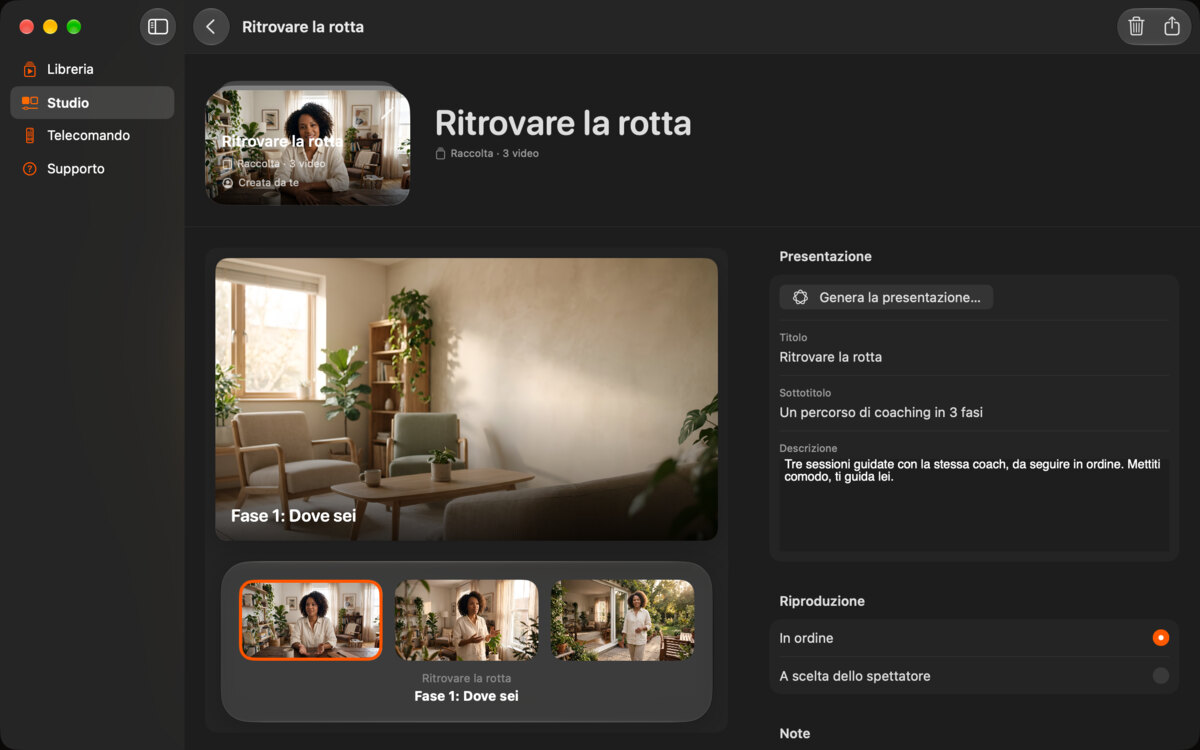Click the 'Presentazione' section header
The width and height of the screenshot is (1200, 750).
click(x=826, y=257)
